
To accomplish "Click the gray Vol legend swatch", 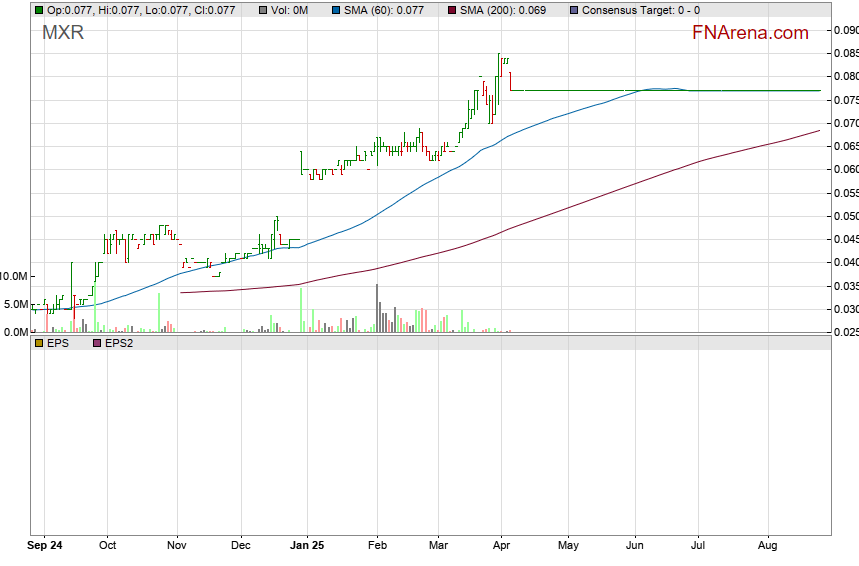I will point(262,10).
